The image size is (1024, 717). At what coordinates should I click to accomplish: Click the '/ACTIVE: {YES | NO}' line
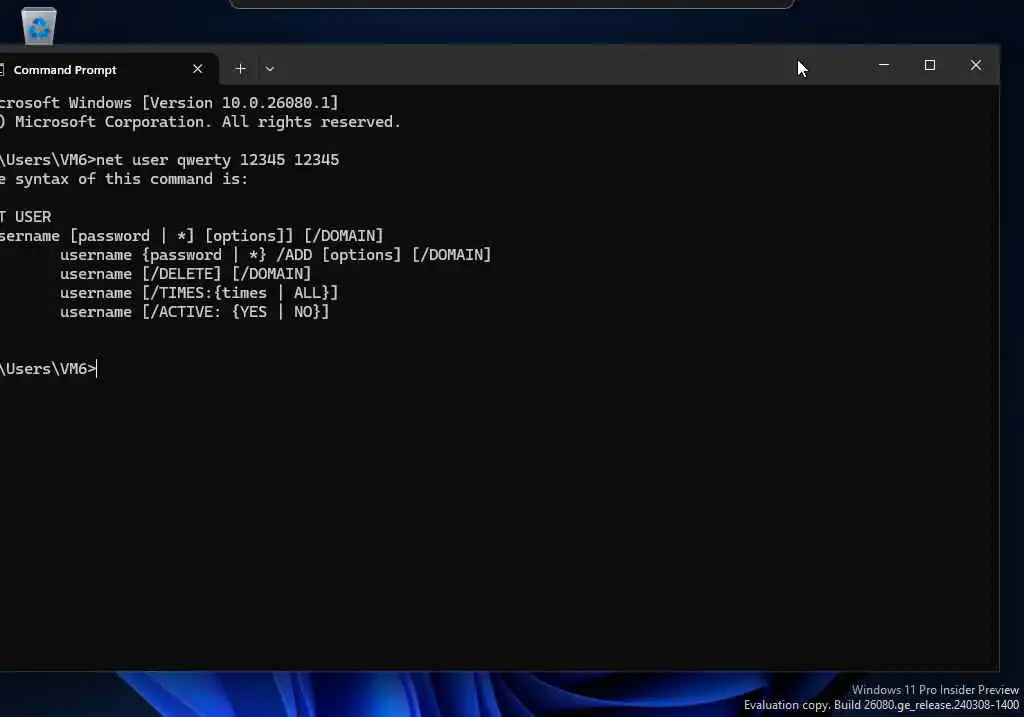(x=195, y=311)
